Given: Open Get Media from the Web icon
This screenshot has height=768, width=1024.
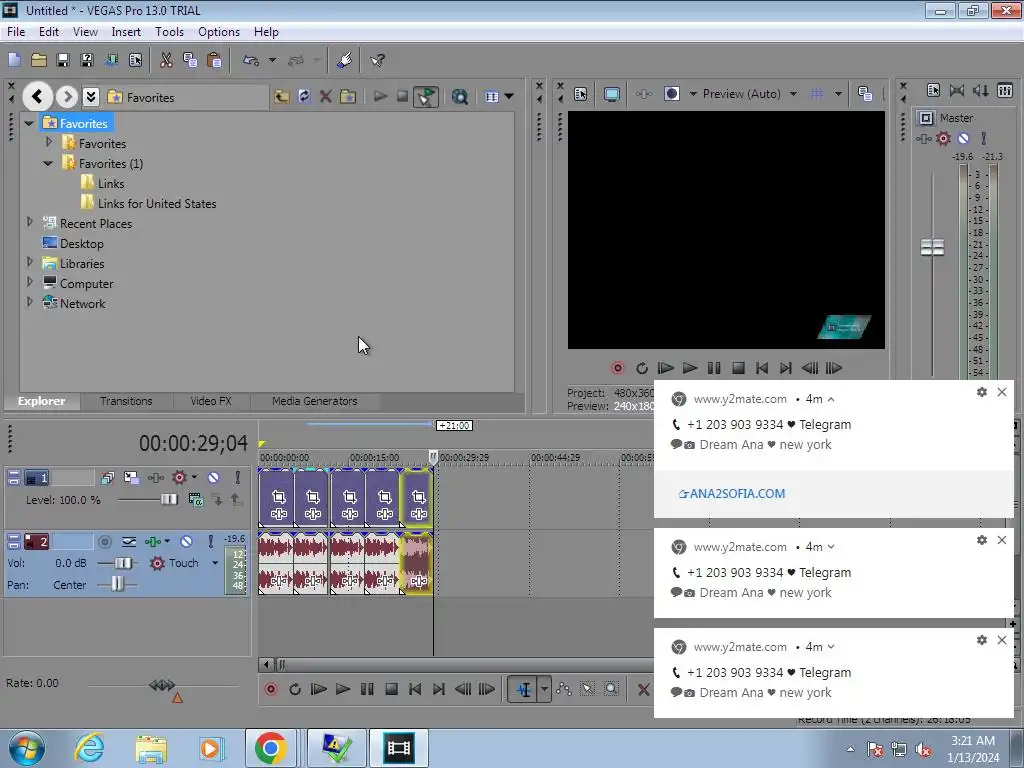Looking at the screenshot, I should click(x=460, y=97).
